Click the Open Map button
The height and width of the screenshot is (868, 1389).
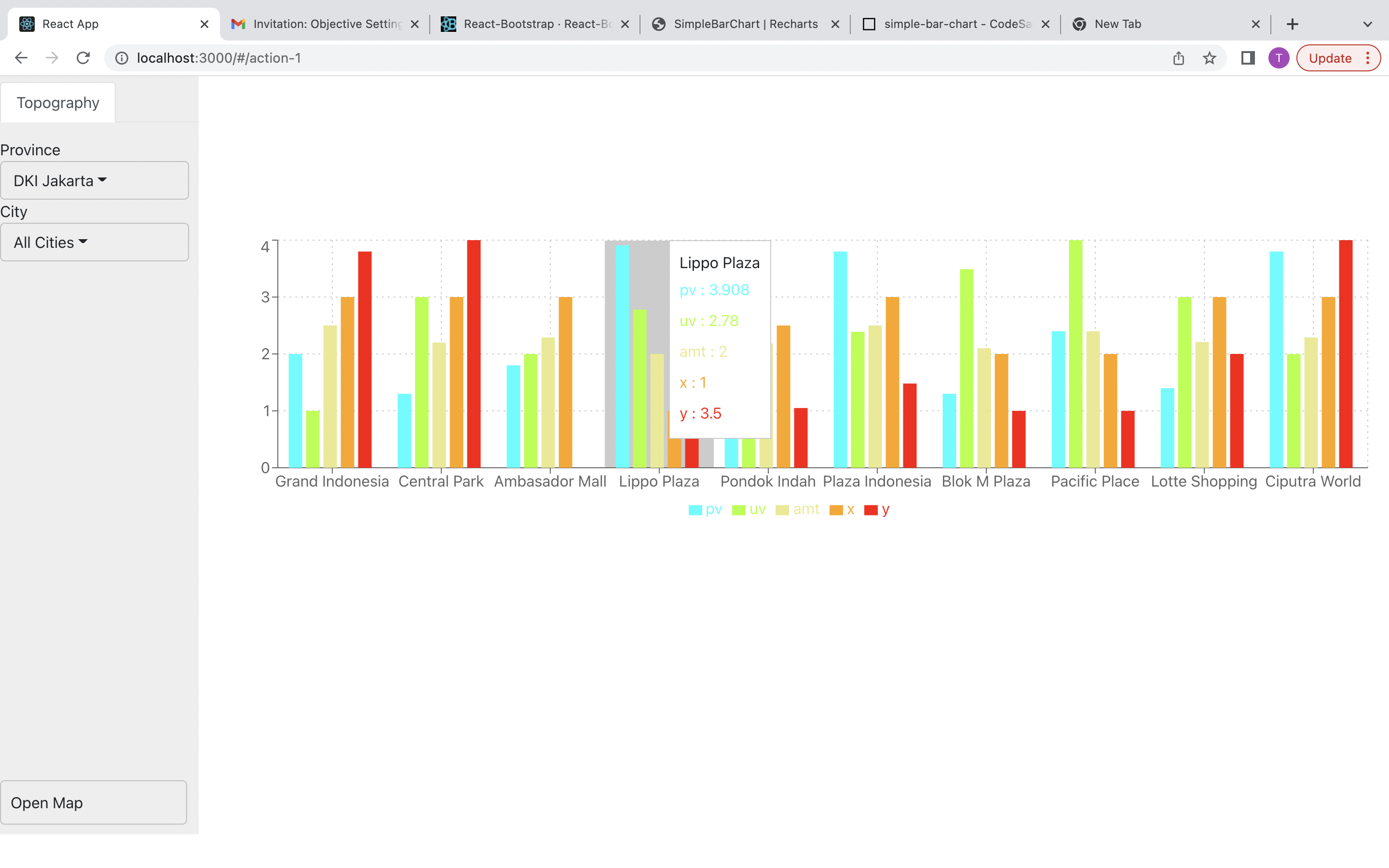point(94,802)
